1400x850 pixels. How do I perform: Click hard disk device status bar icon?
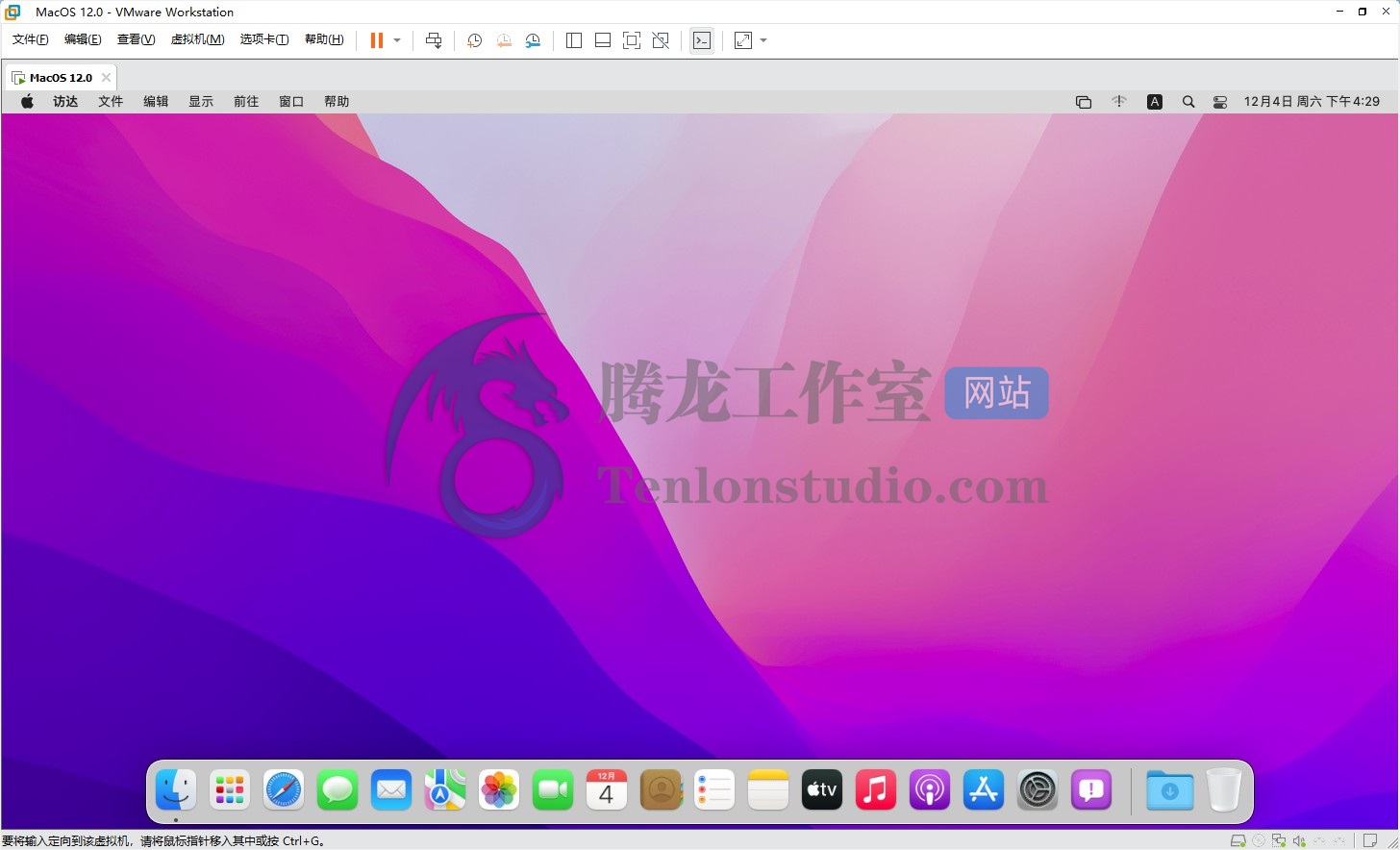click(x=1238, y=840)
